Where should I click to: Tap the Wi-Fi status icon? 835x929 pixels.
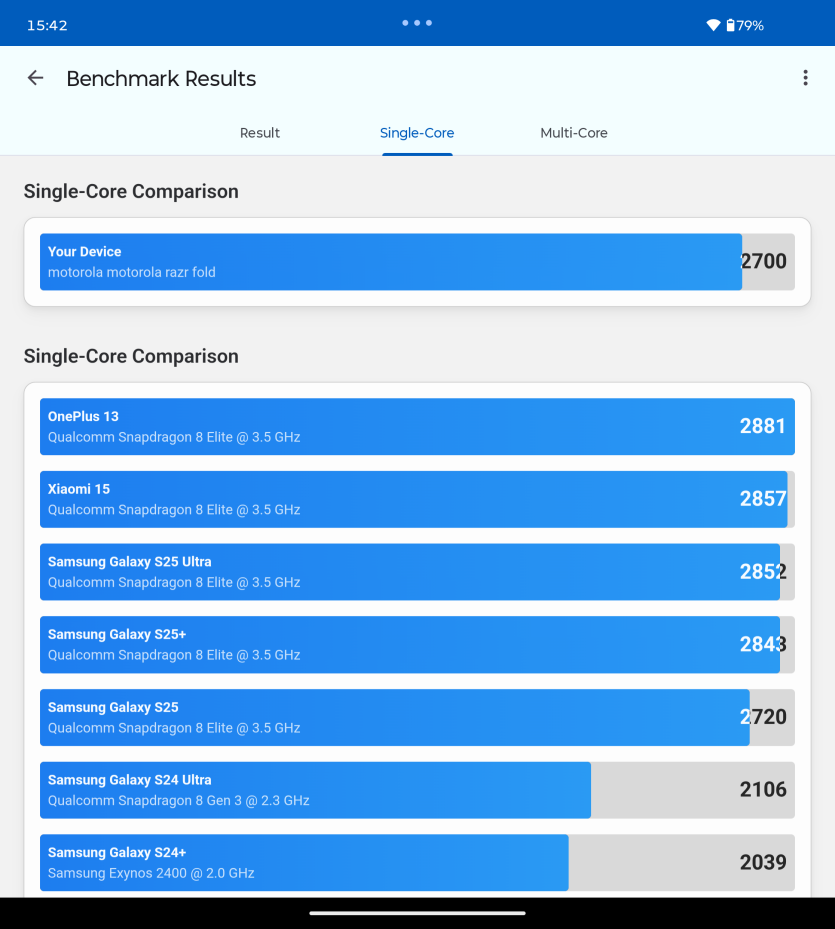click(x=713, y=25)
